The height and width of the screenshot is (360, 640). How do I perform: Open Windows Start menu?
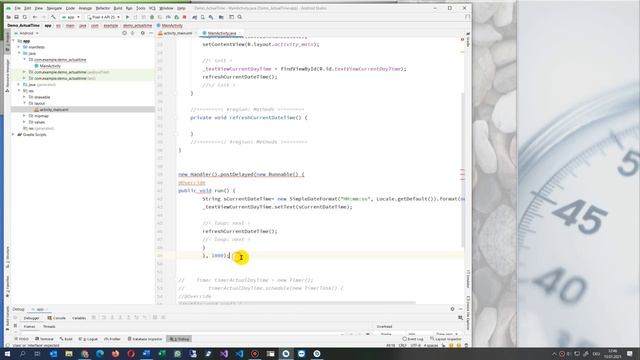click(x=7, y=353)
